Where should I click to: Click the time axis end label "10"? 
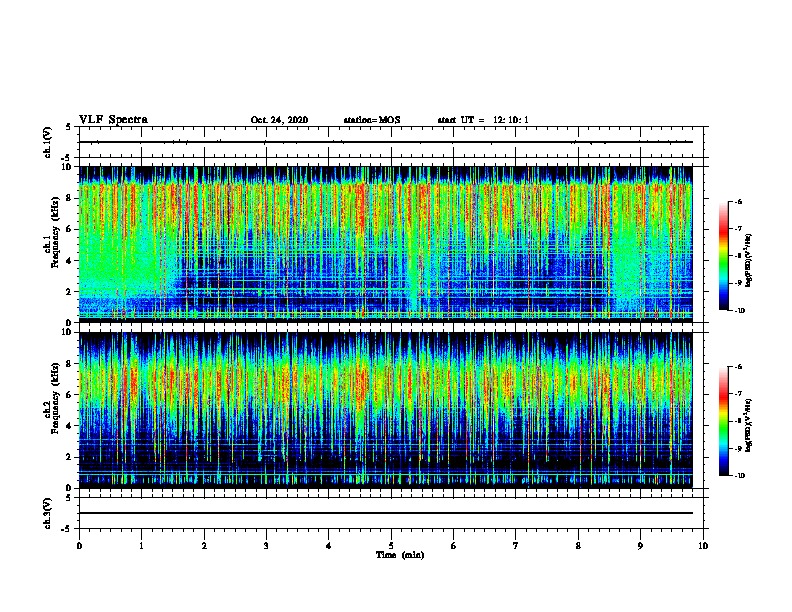[x=703, y=546]
